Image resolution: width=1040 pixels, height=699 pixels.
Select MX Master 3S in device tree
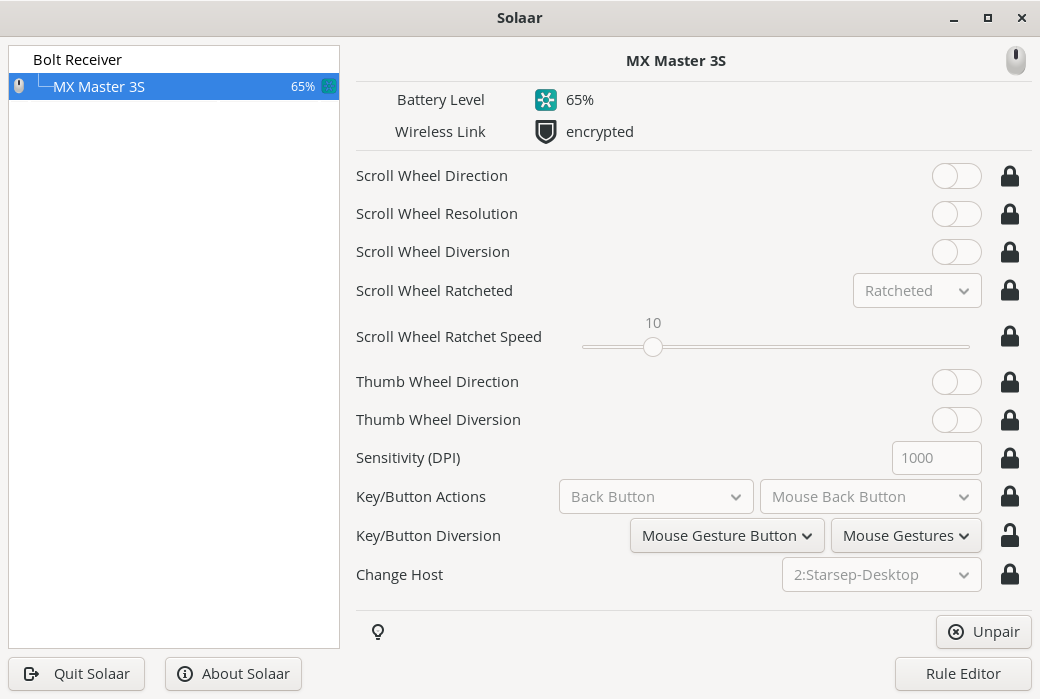[x=99, y=87]
